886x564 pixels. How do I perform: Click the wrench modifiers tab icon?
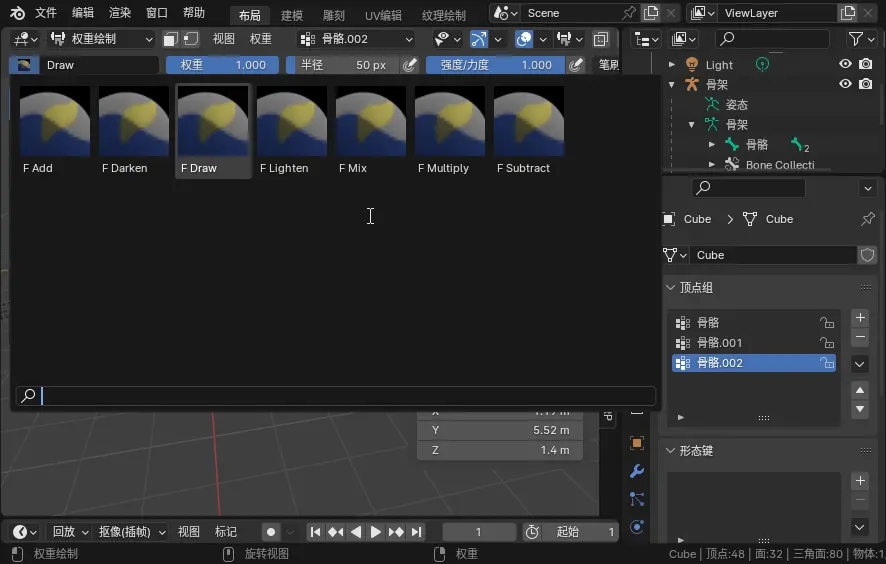click(637, 471)
